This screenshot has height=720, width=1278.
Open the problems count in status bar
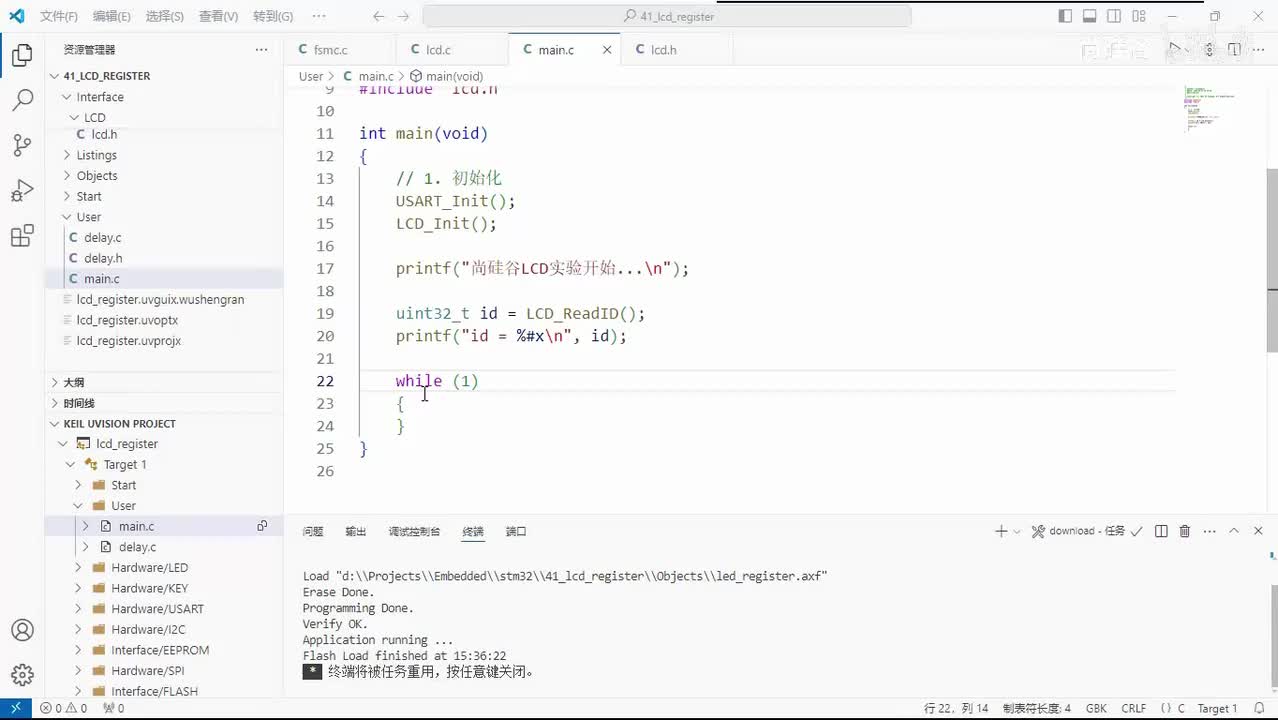(x=63, y=708)
